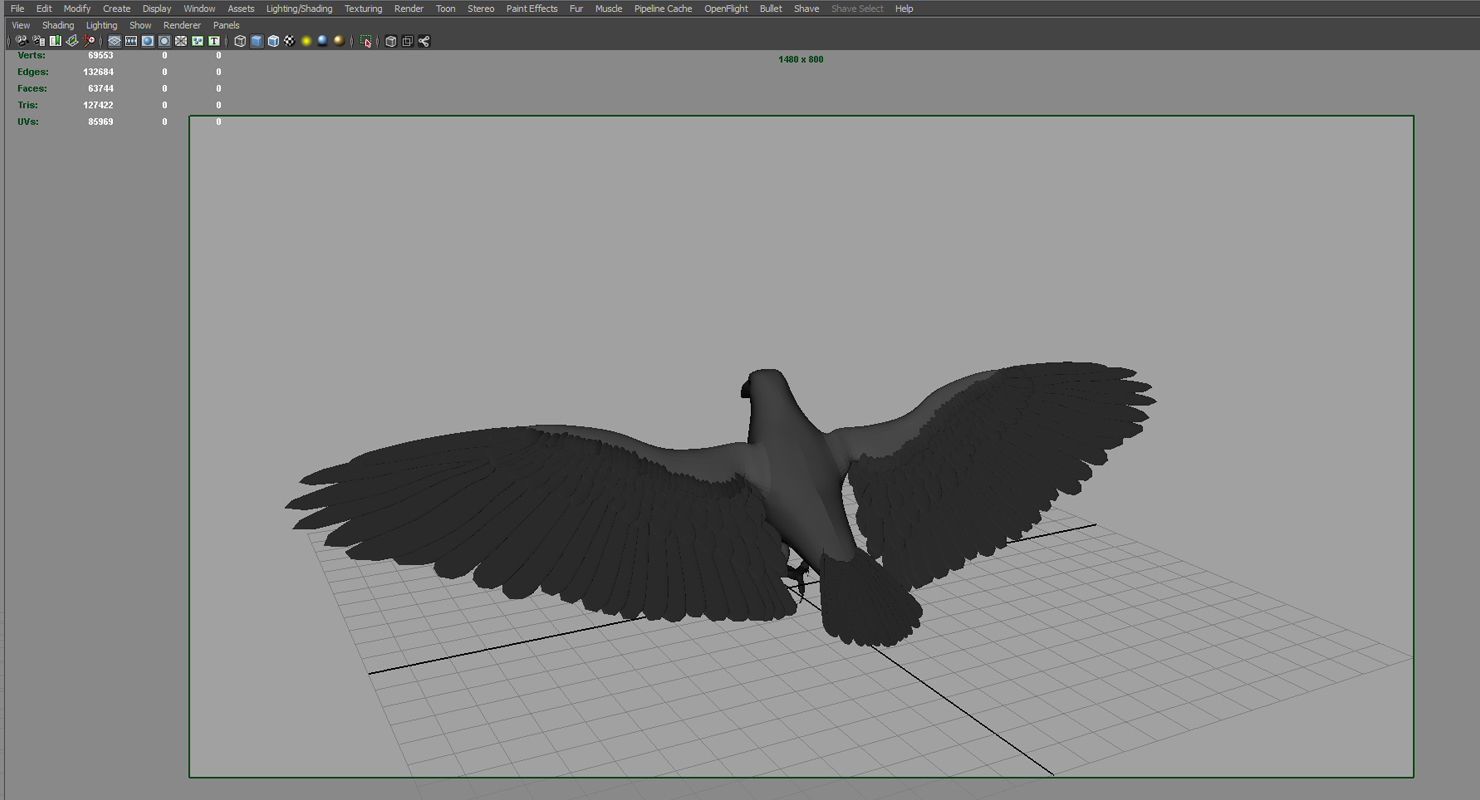
Task: Toggle the Safe Action icon
Action: 197,41
